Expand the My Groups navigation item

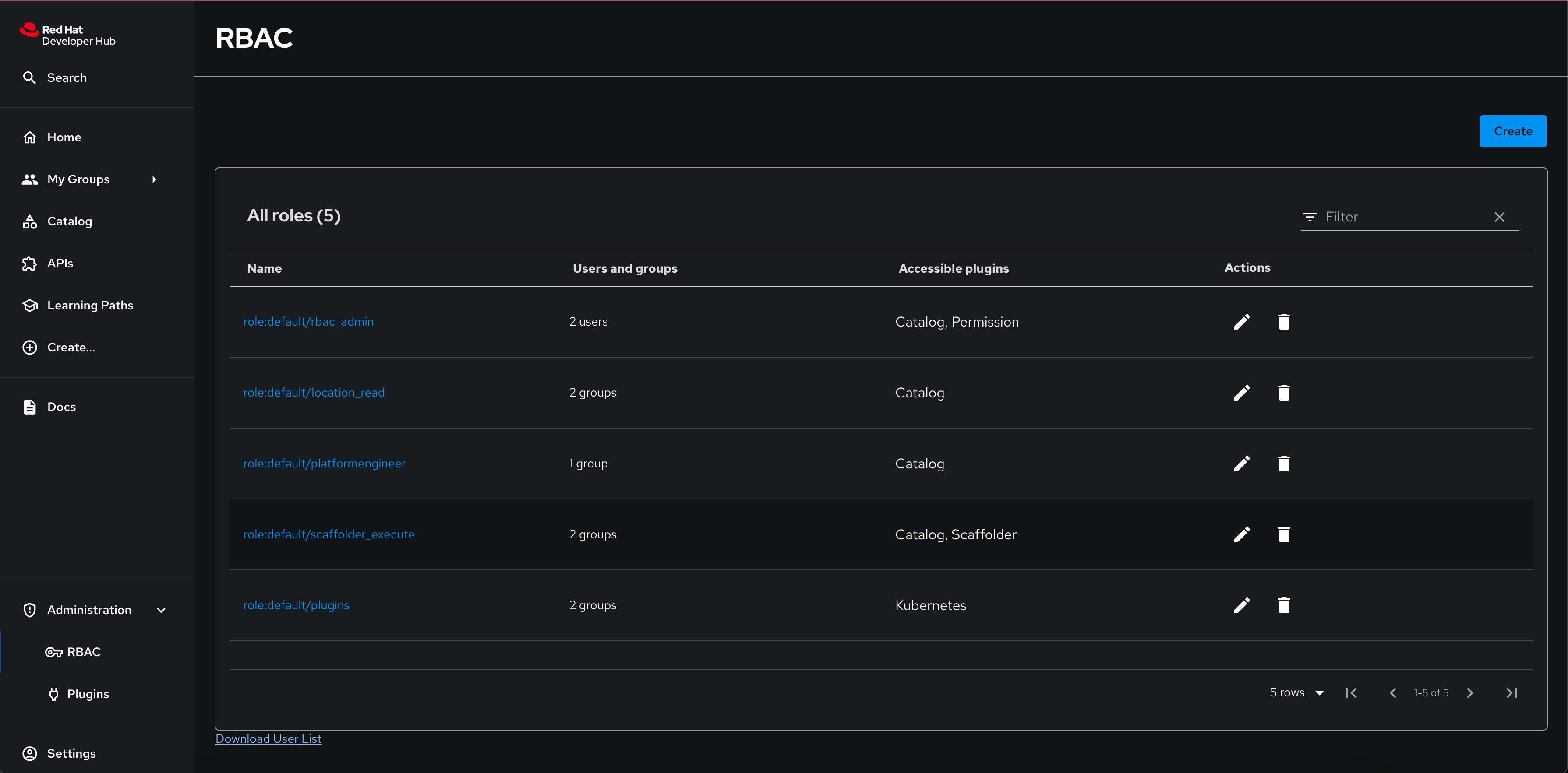pos(155,179)
